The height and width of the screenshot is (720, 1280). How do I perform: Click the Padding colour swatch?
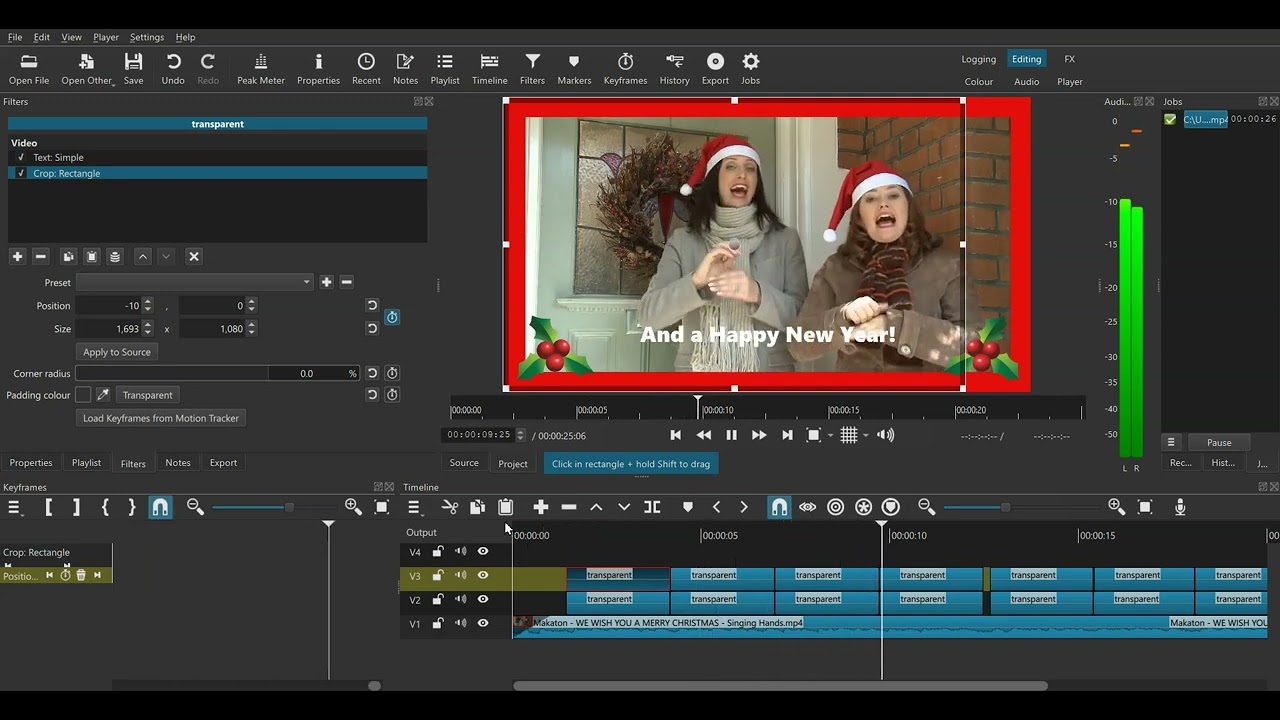click(83, 395)
